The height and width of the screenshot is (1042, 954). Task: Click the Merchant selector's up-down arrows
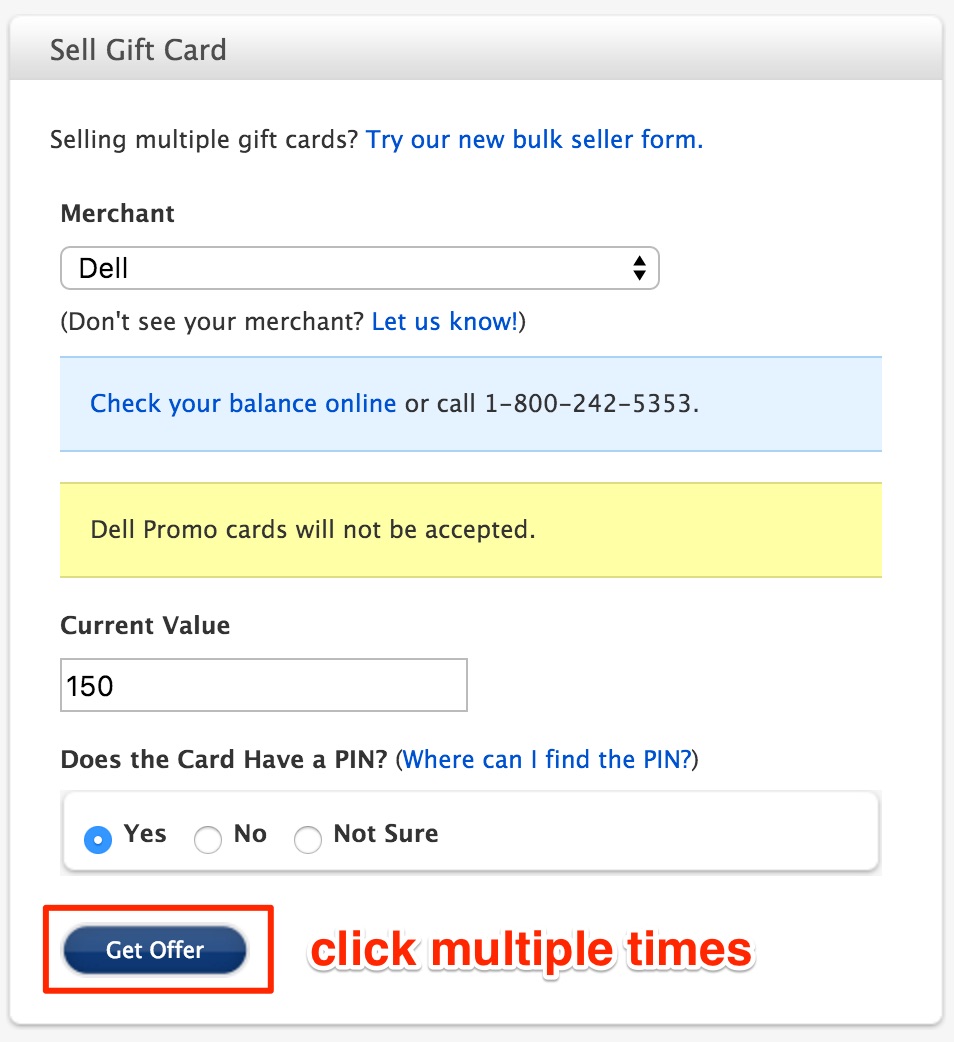click(640, 268)
